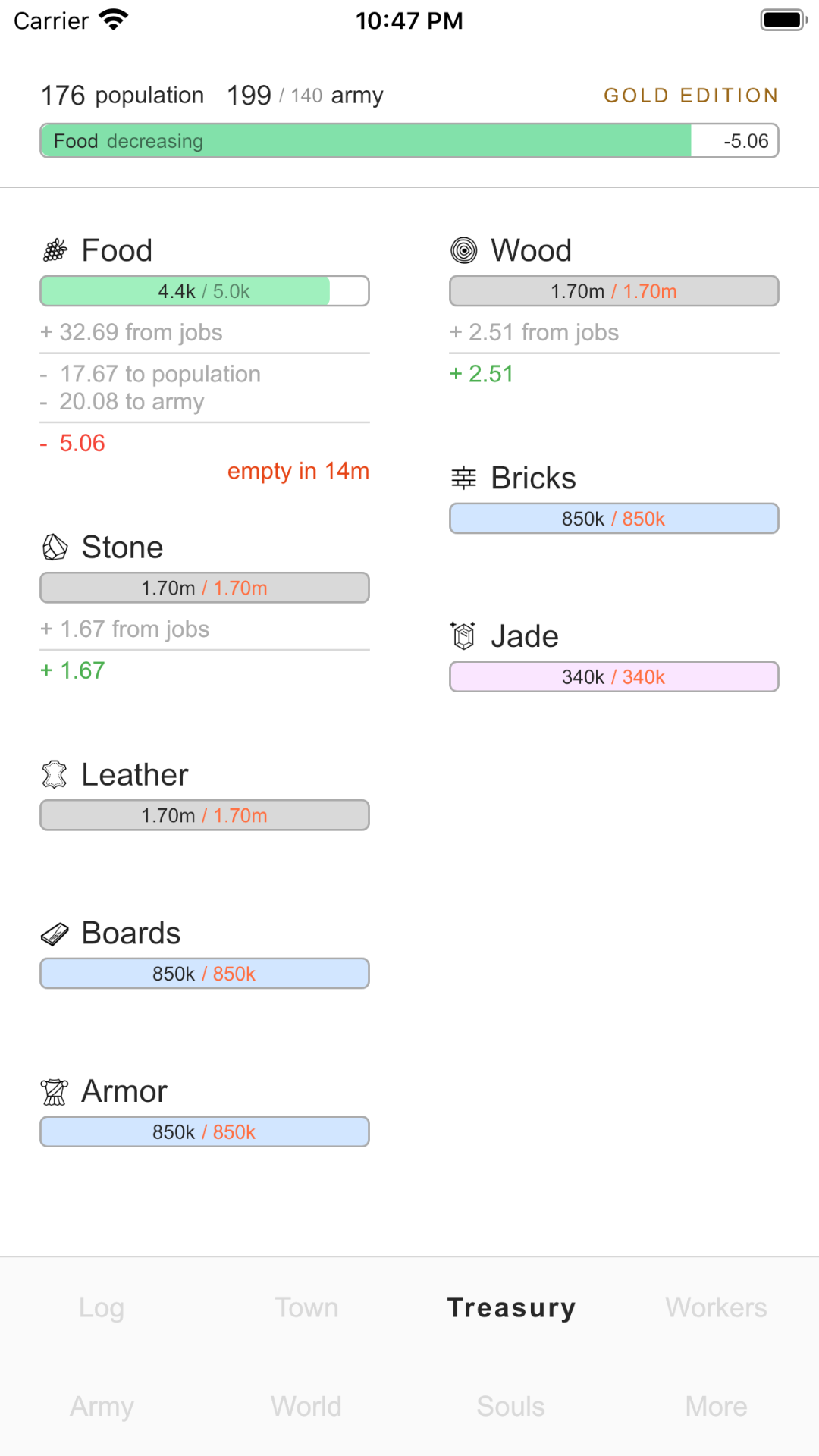
Task: Tap the Jade 340k storage bar
Action: 614,676
